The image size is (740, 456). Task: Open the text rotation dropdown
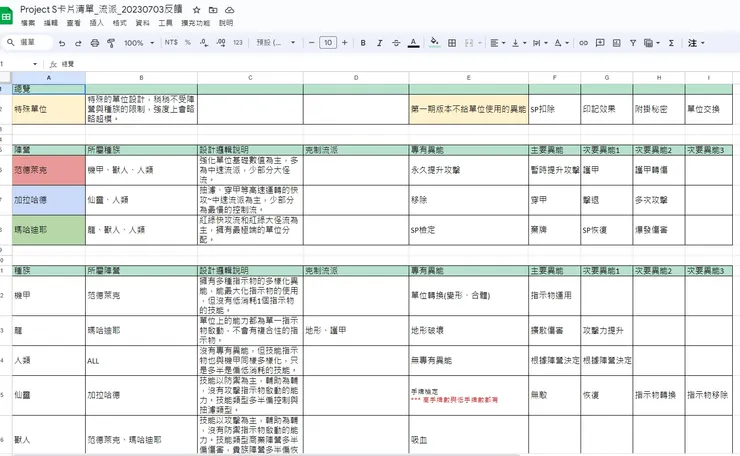click(x=561, y=43)
